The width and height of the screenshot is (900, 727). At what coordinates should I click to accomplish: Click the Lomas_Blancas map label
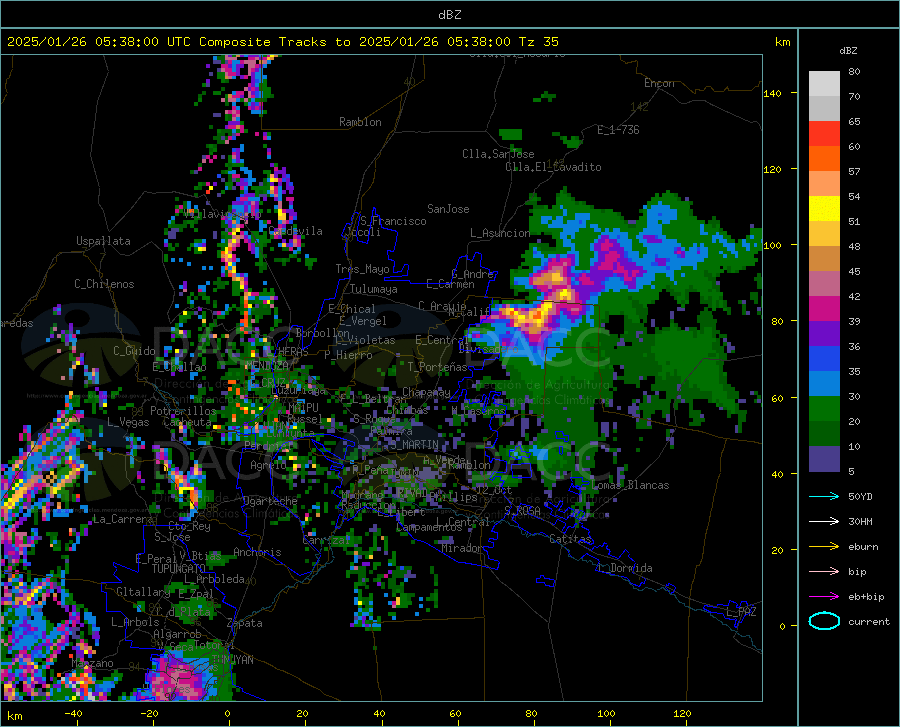point(630,485)
